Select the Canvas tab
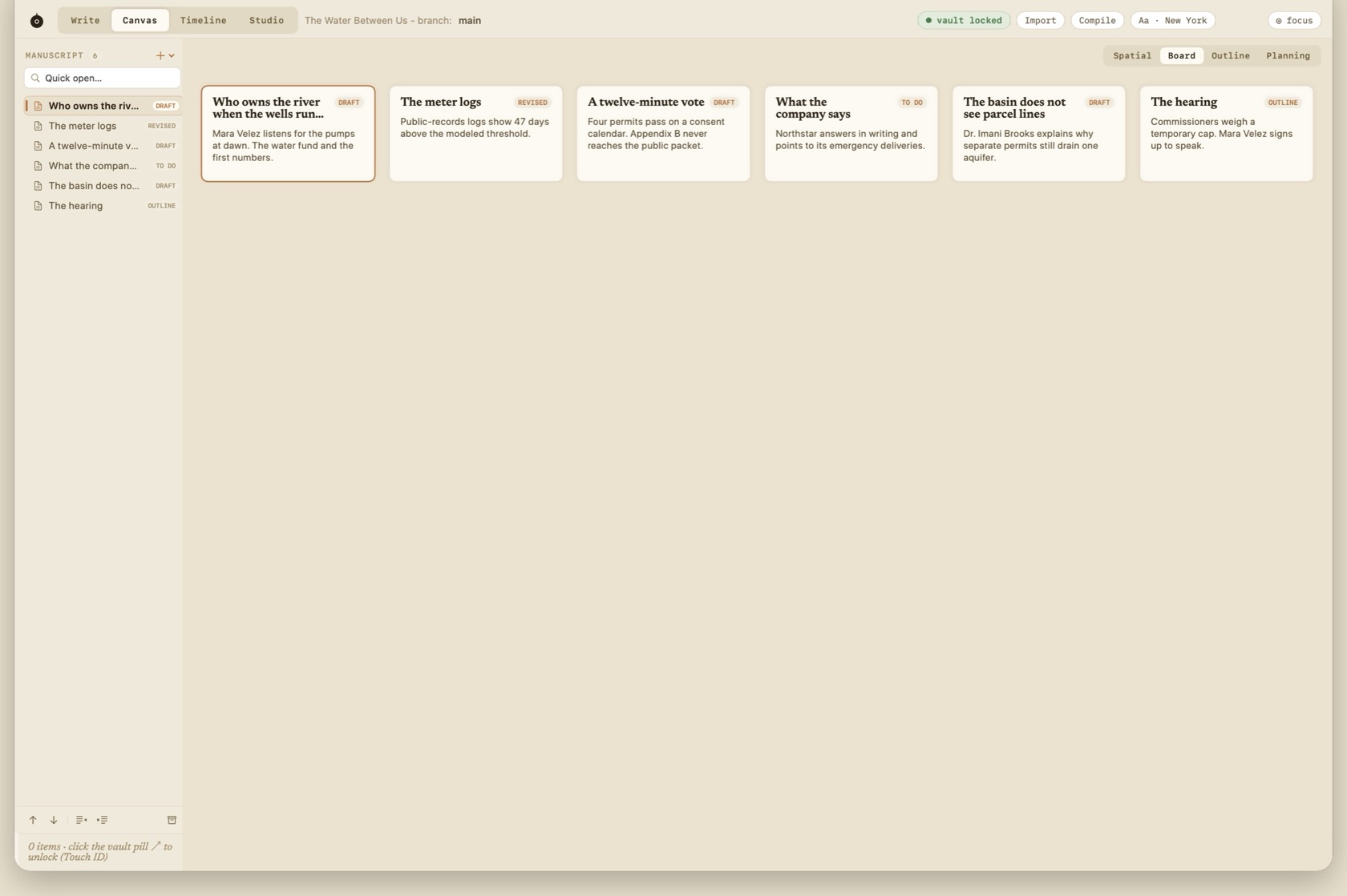 (140, 21)
